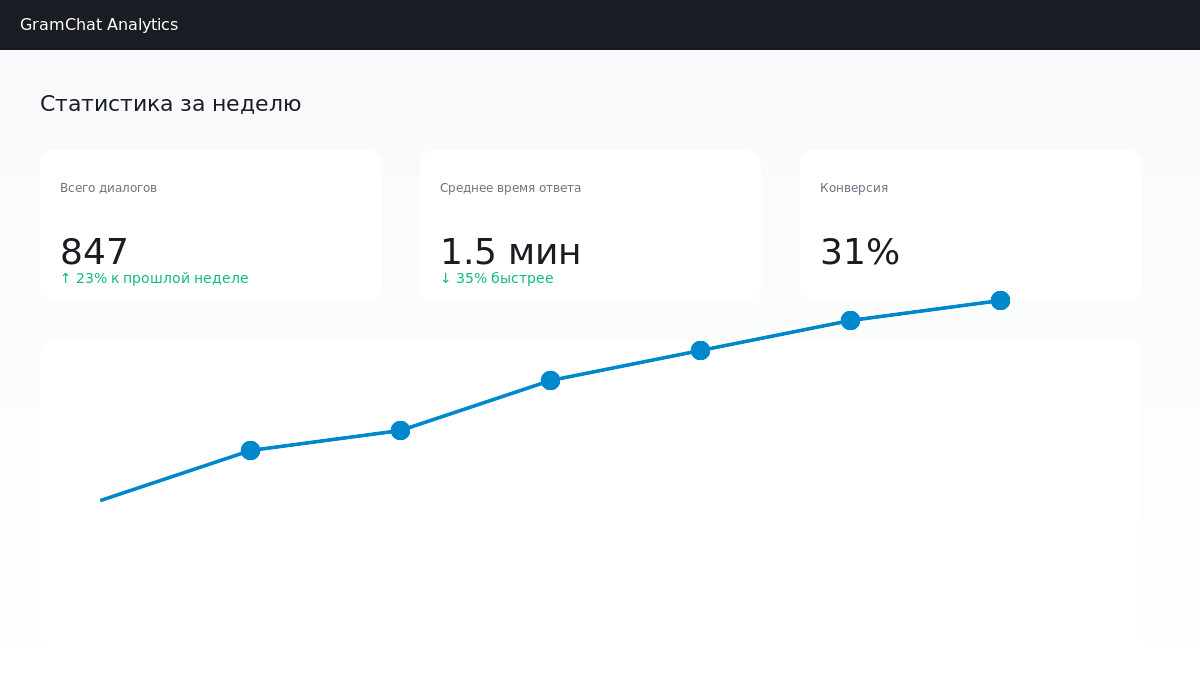Viewport: 1200px width, 700px height.
Task: Click the 1.5 мин response time value
Action: 510,252
